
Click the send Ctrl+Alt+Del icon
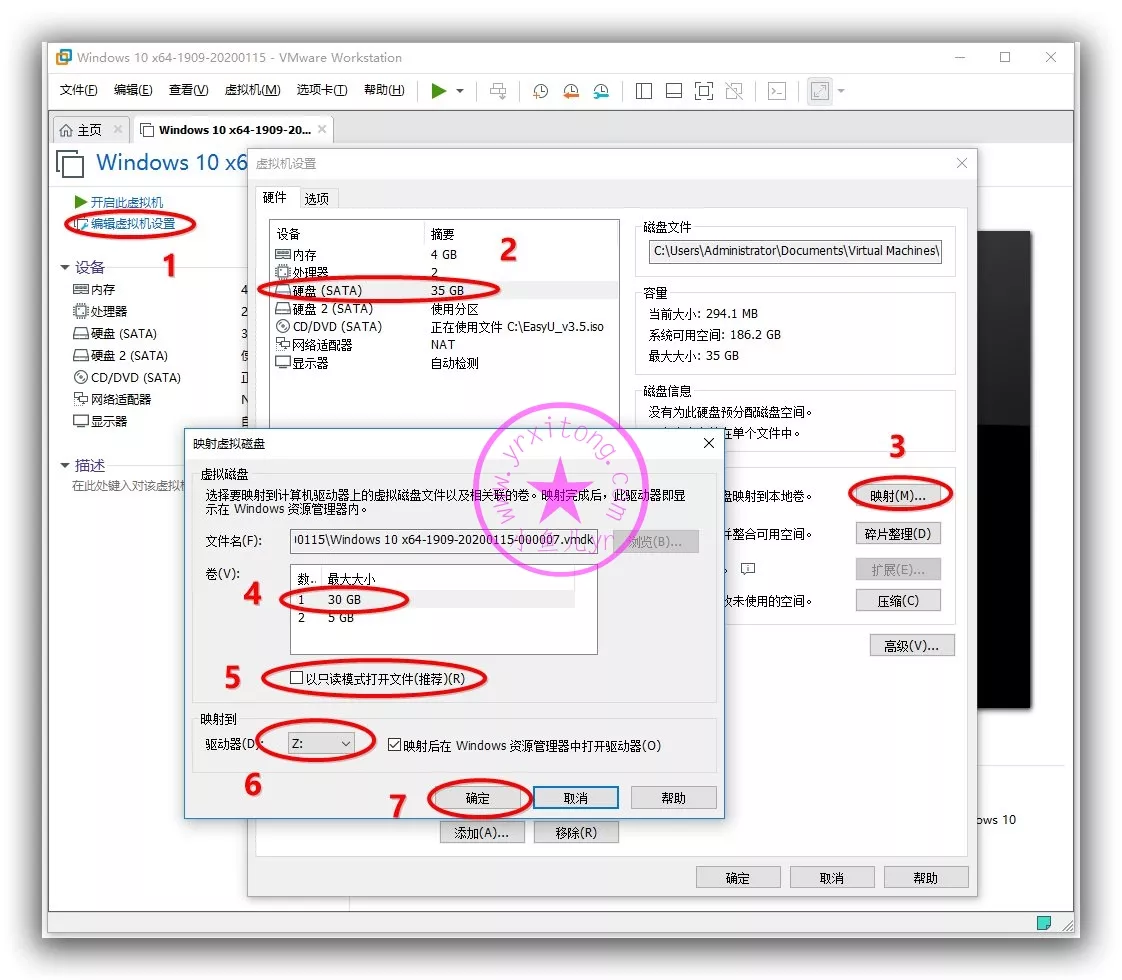[498, 91]
